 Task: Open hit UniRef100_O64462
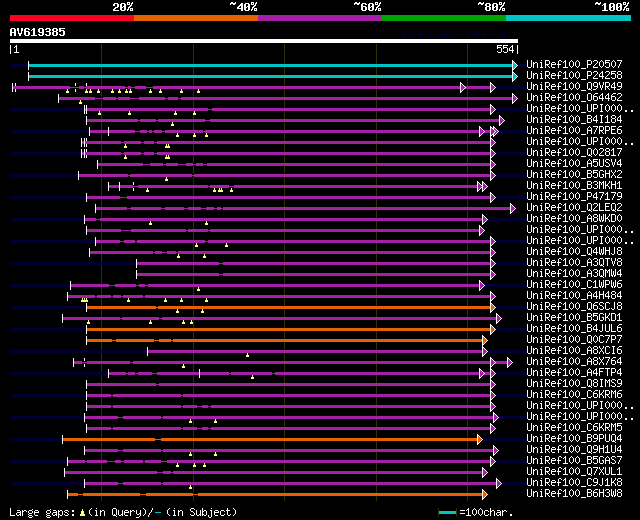[x=574, y=98]
